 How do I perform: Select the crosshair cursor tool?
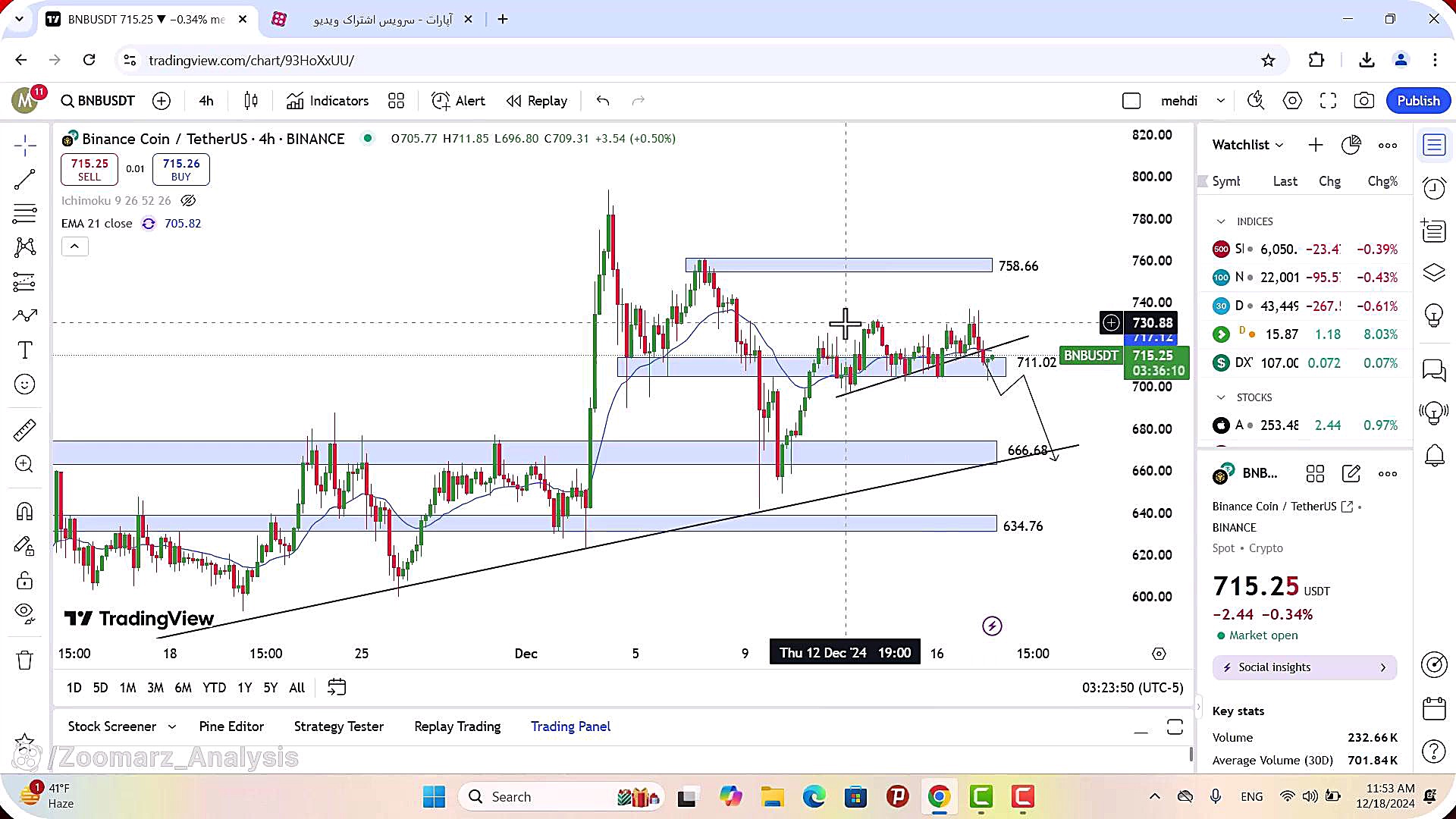point(25,146)
